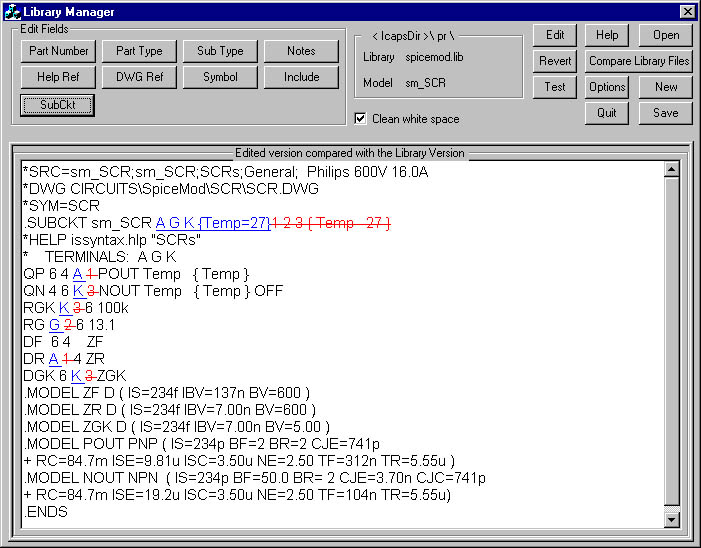This screenshot has height=548, width=701.
Task: Click the Edit button
Action: tap(554, 35)
